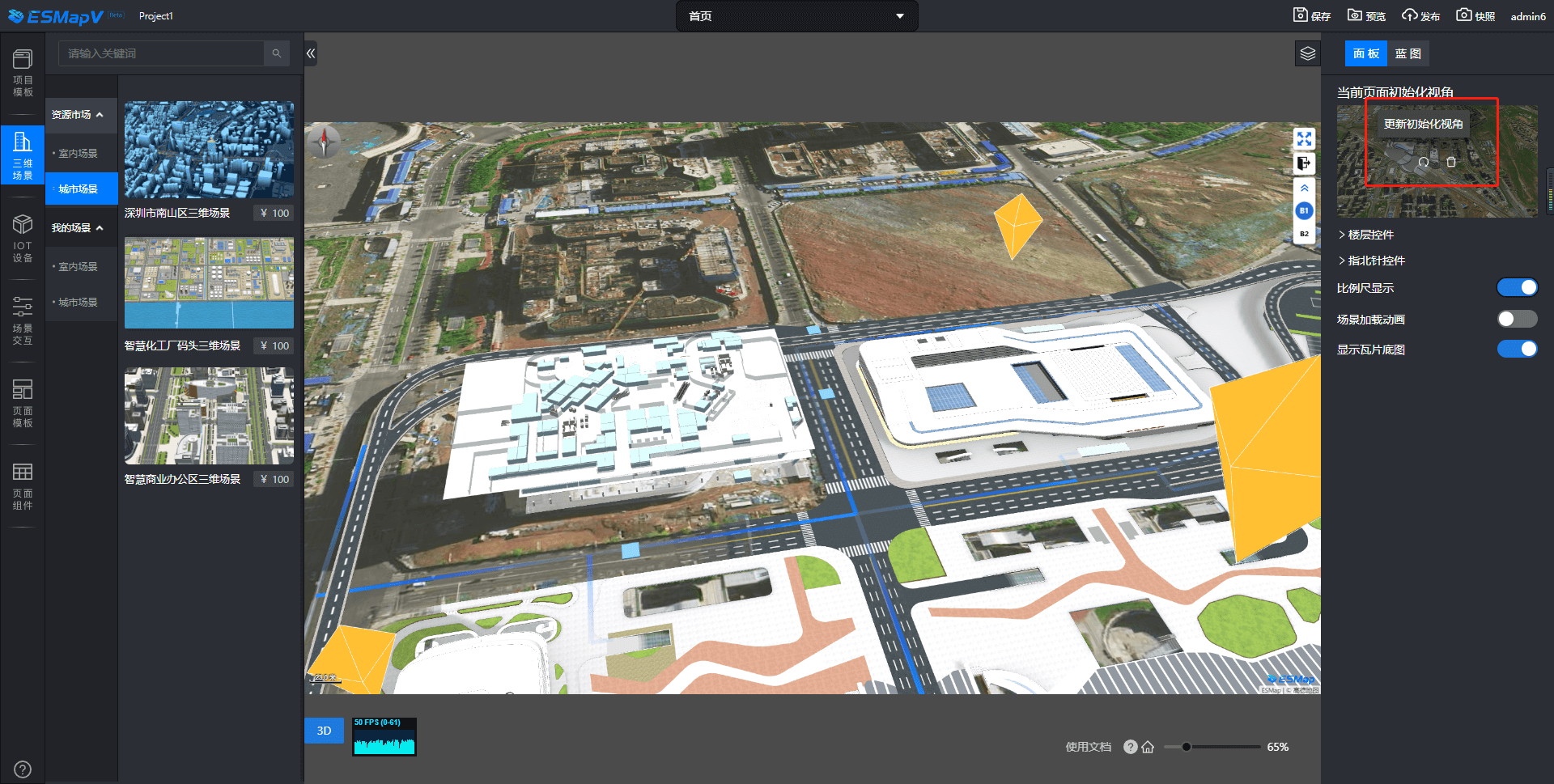Open the preview icon in top bar
This screenshot has height=784, width=1554.
1355,15
